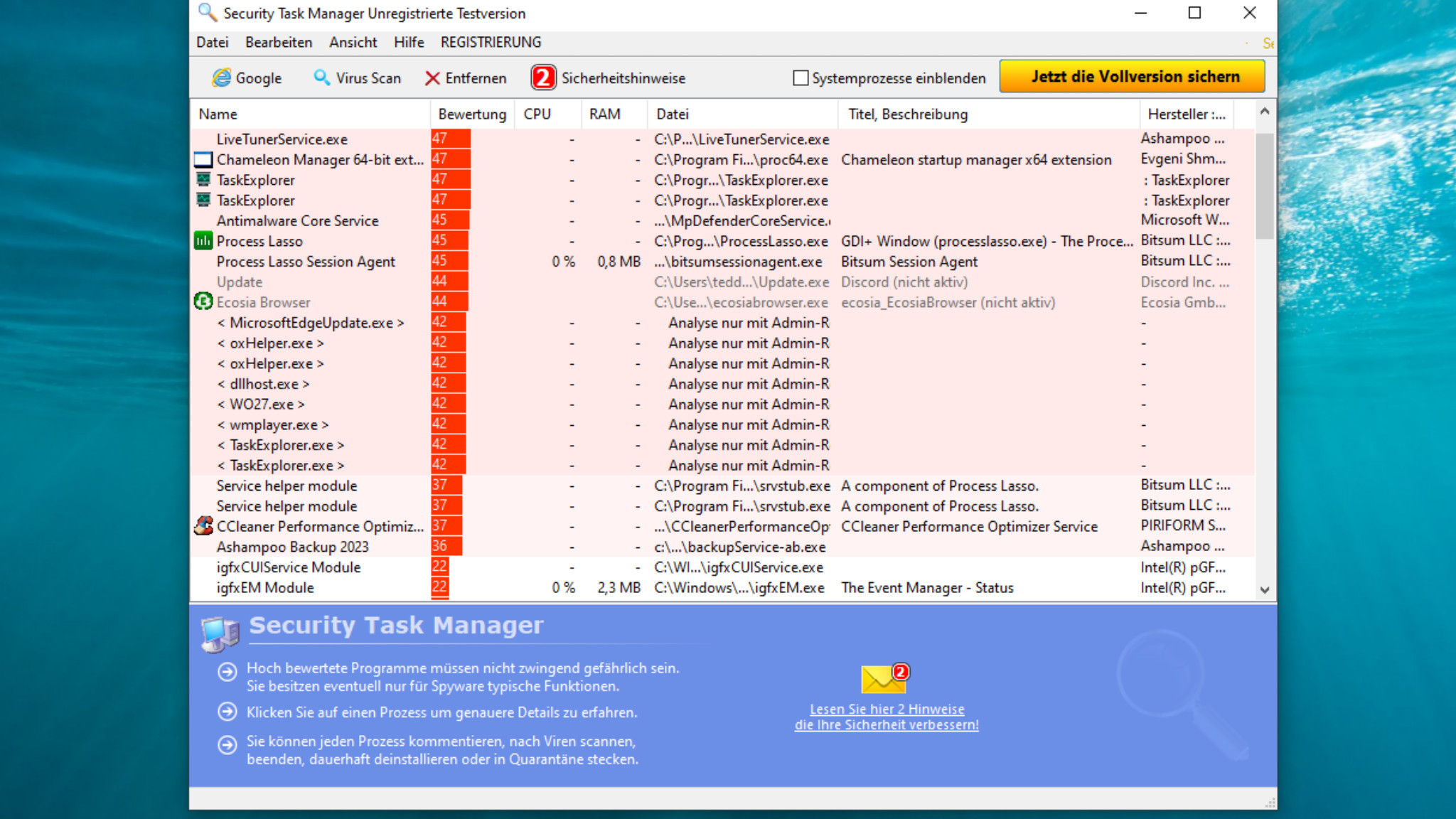Screen dimensions: 1456x819
Task: Start the Virus Scan magnifier tool
Action: 322,77
